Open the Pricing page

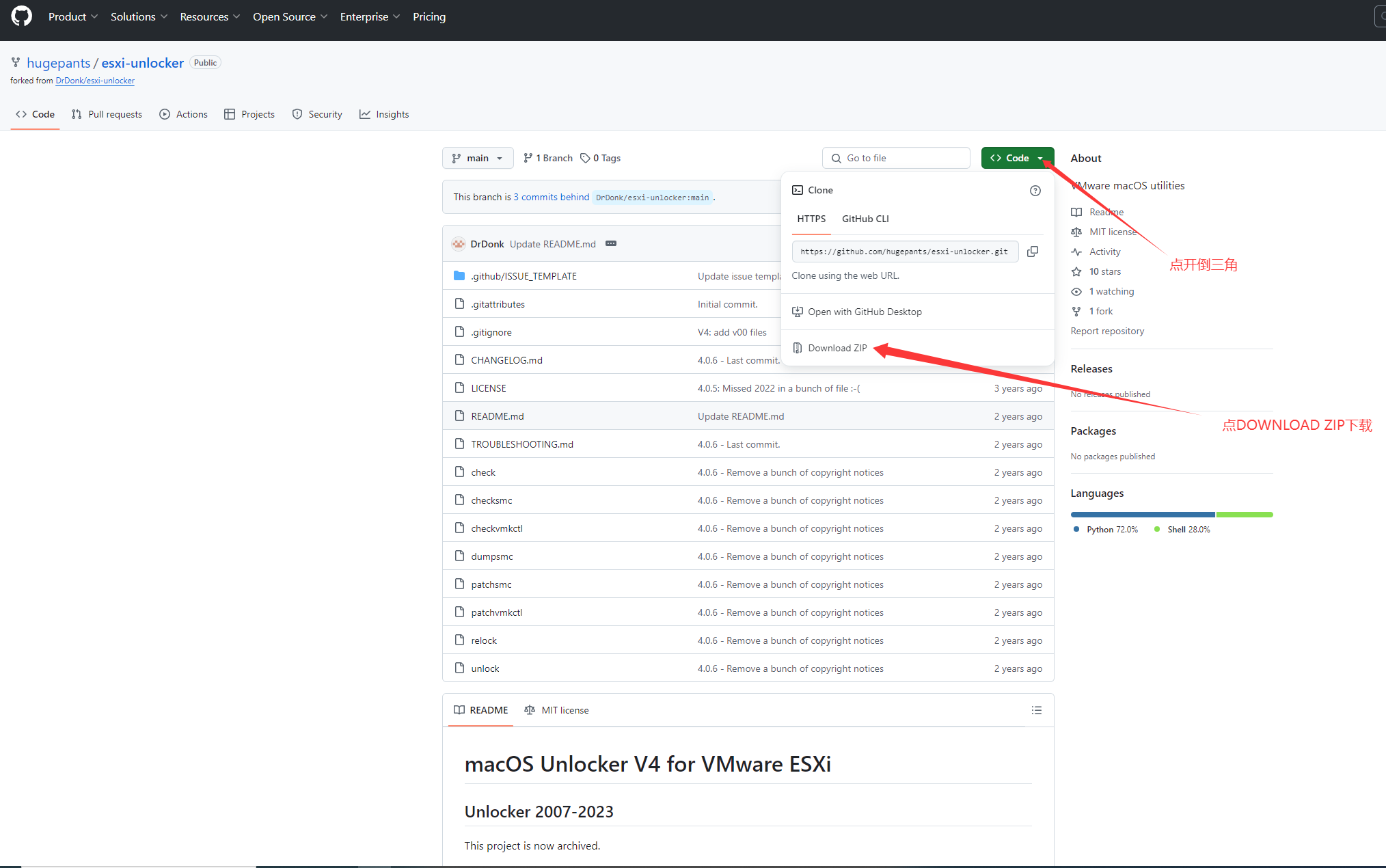pyautogui.click(x=429, y=17)
